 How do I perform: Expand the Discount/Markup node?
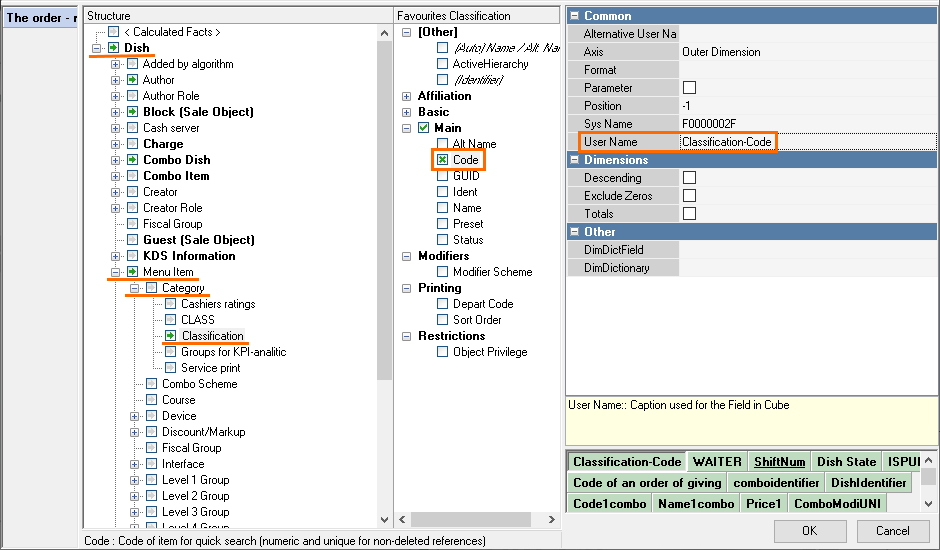(x=134, y=432)
